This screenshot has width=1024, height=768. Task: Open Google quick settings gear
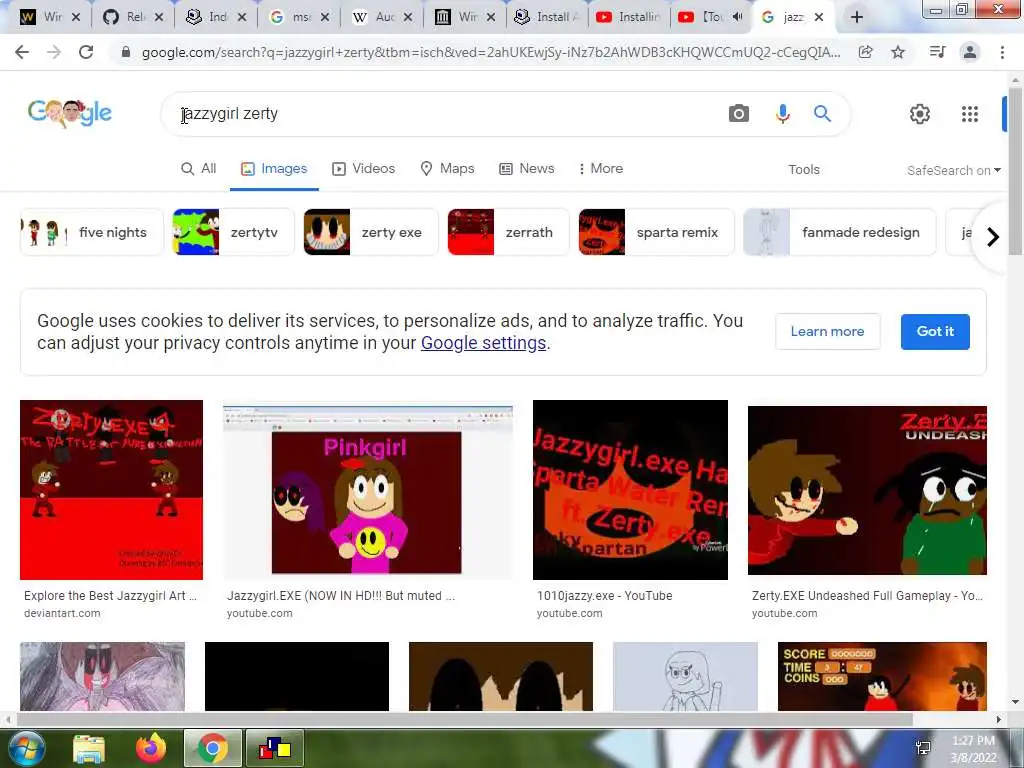[x=920, y=114]
